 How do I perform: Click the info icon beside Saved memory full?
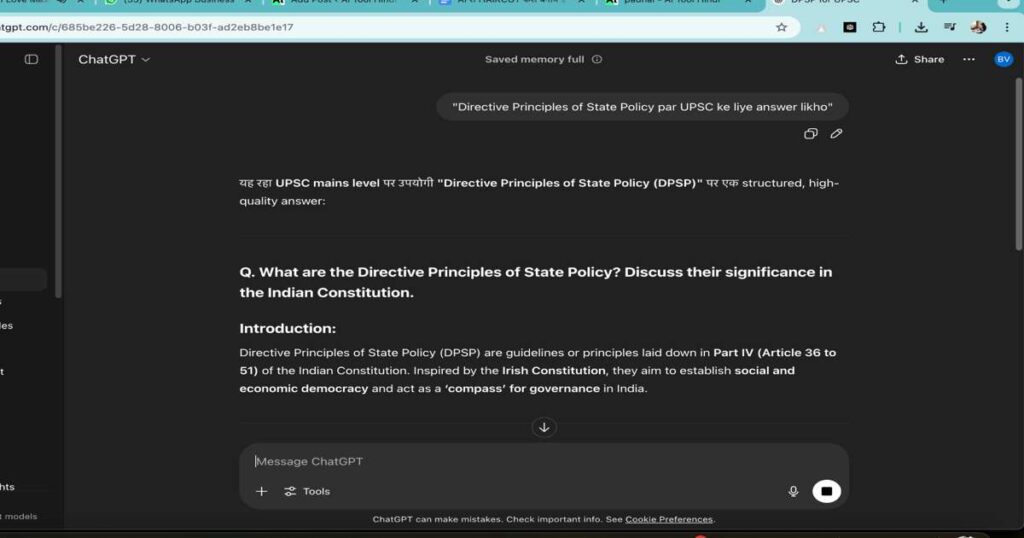click(597, 59)
